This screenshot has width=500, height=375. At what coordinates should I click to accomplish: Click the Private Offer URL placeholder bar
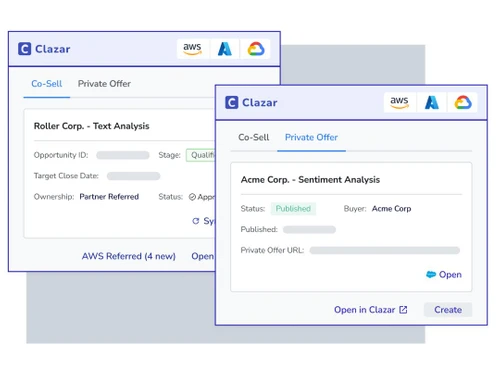[x=385, y=250]
